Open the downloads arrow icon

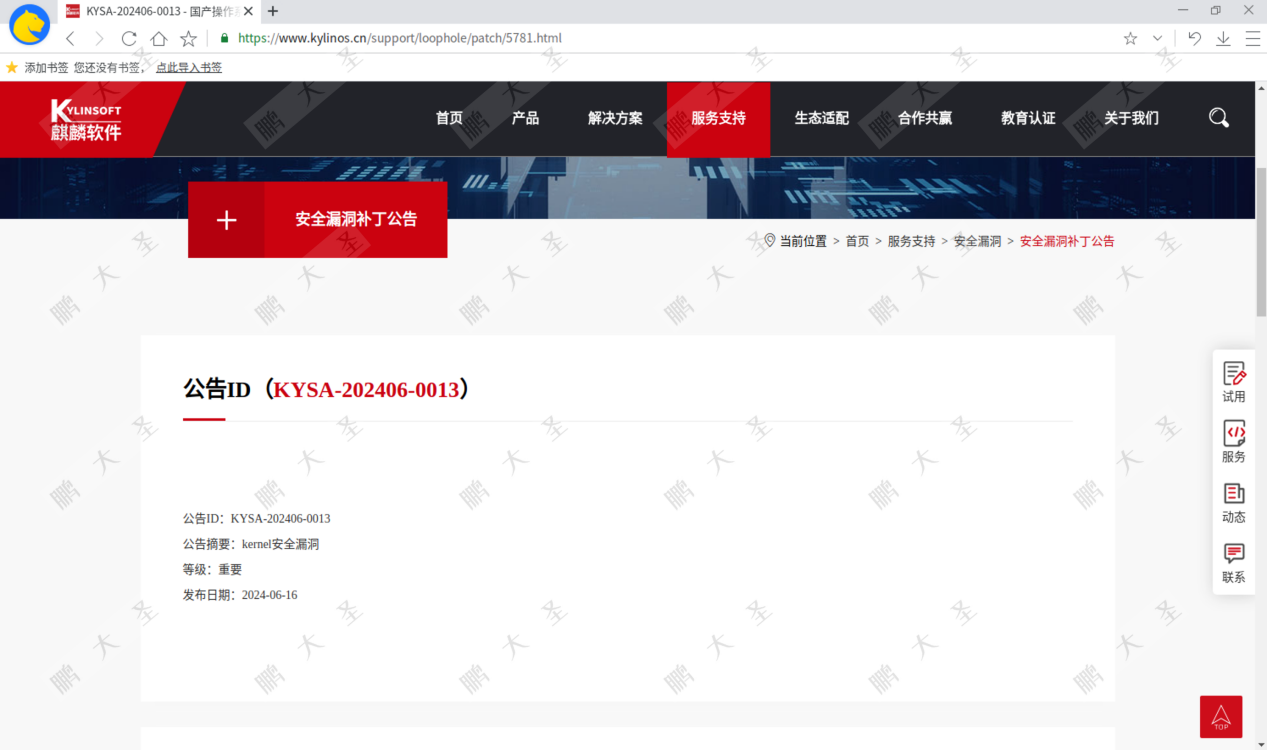coord(1223,38)
